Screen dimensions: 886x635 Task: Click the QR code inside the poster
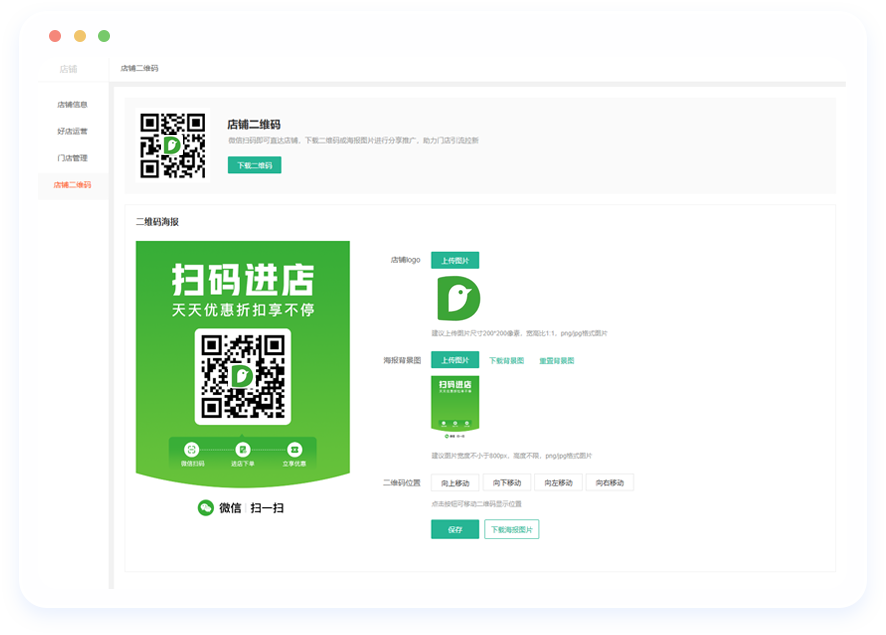tap(242, 376)
